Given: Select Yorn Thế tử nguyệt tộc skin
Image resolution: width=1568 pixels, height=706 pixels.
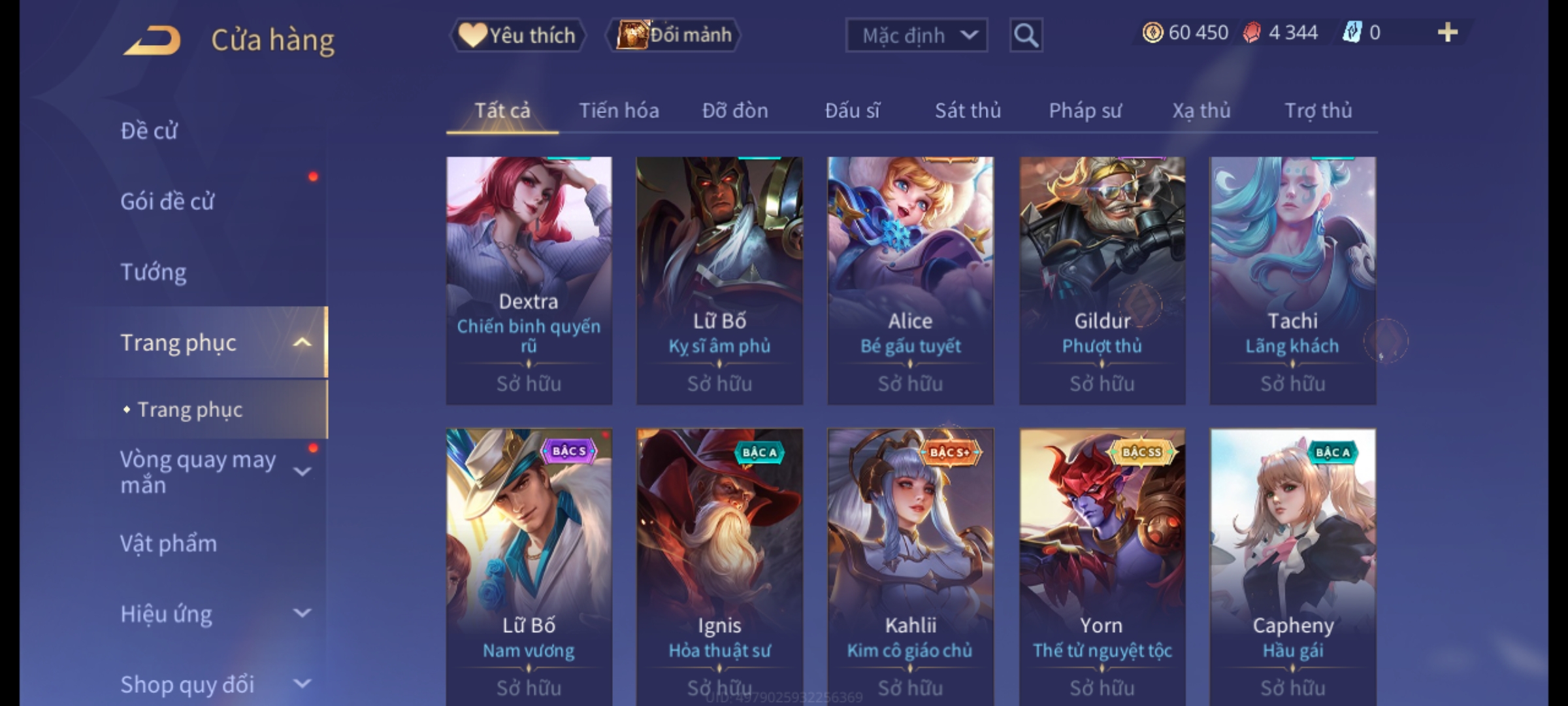Looking at the screenshot, I should (x=1102, y=567).
